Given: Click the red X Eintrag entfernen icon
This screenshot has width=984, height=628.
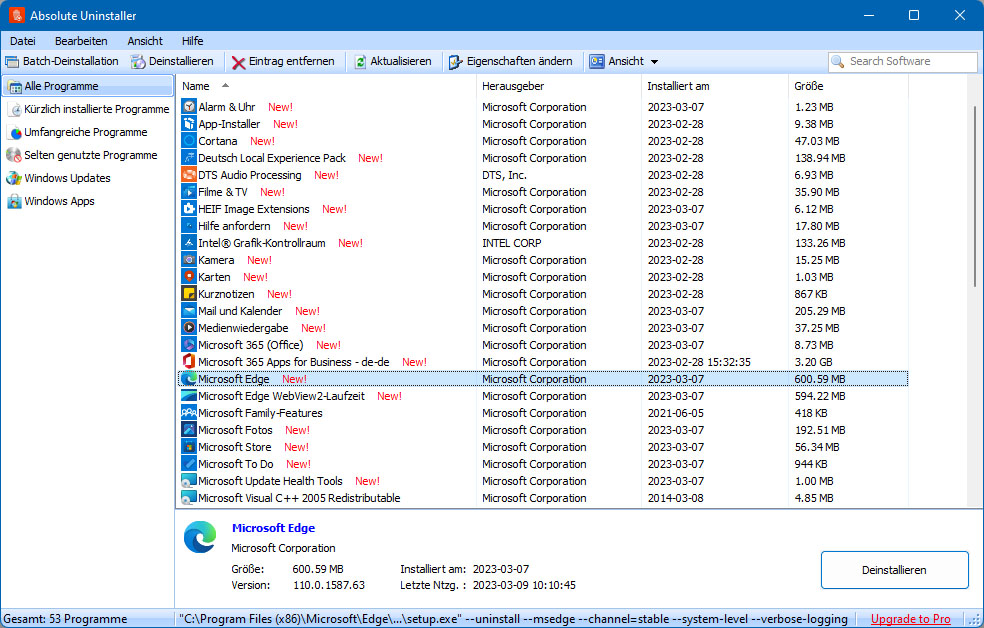Looking at the screenshot, I should click(x=238, y=62).
